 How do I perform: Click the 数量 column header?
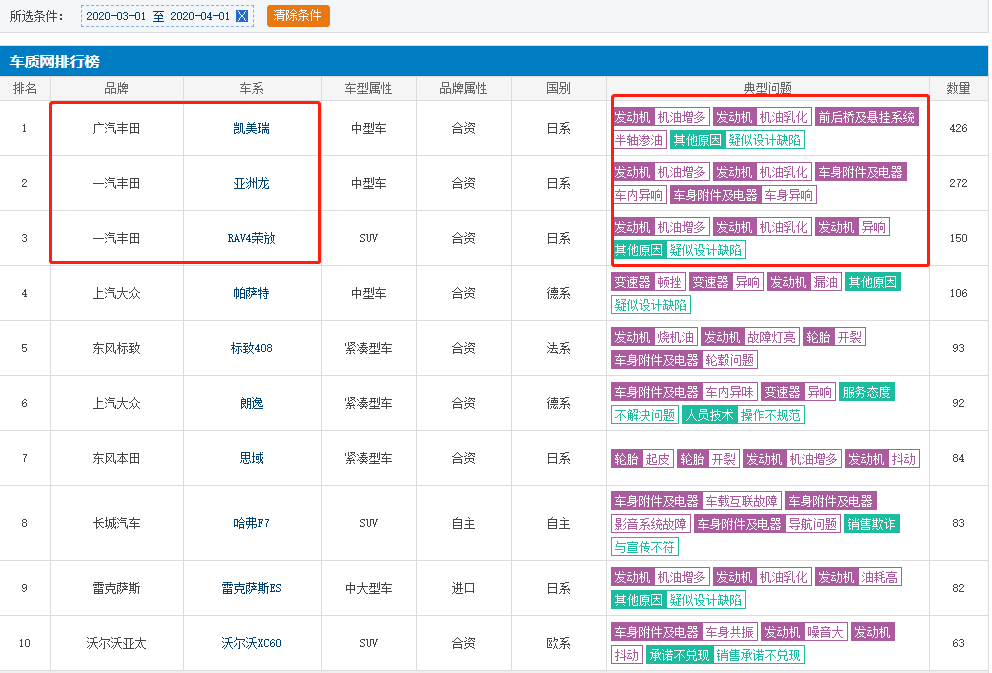[x=958, y=89]
